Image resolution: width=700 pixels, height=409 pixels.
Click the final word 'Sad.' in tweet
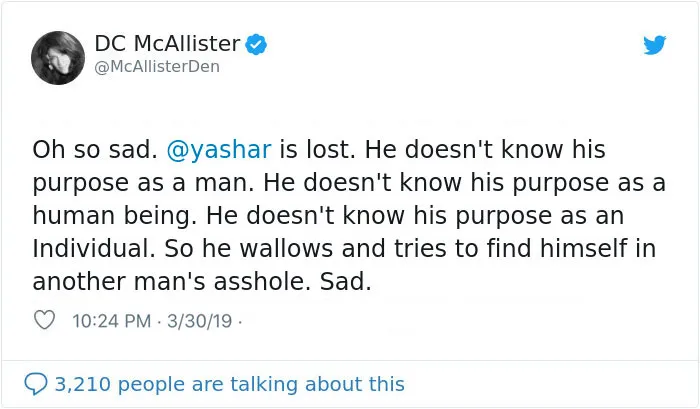coord(346,282)
